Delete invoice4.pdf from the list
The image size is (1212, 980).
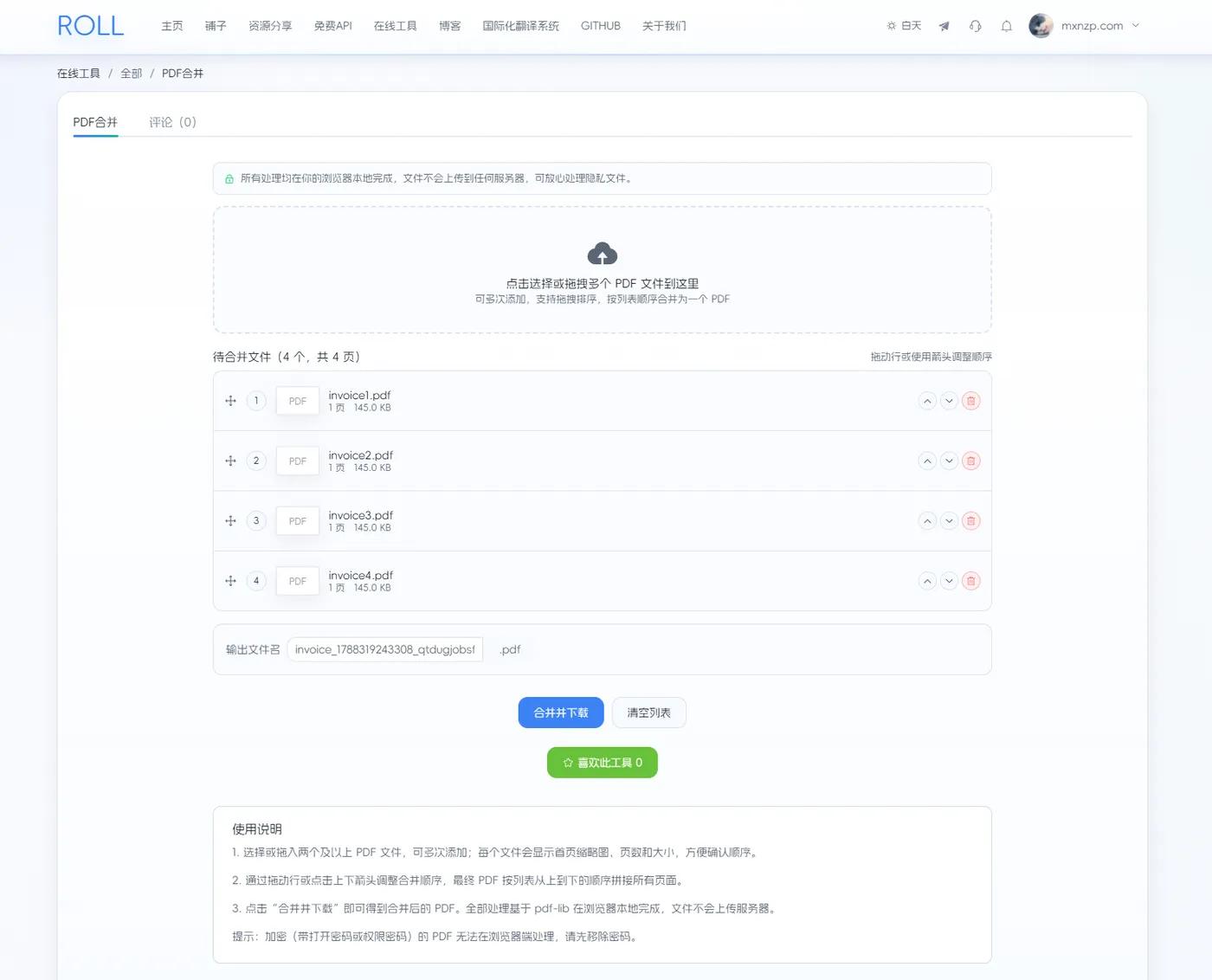(x=971, y=581)
